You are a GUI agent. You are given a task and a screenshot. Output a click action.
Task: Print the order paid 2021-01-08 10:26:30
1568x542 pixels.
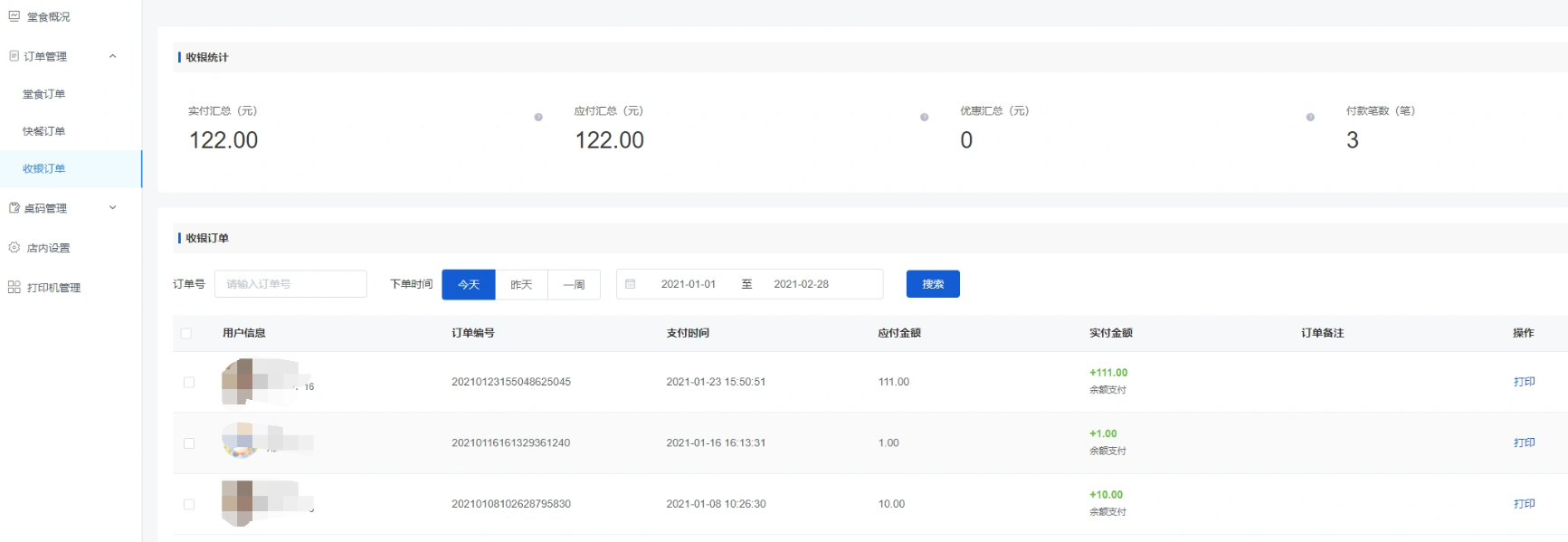[x=1524, y=504]
